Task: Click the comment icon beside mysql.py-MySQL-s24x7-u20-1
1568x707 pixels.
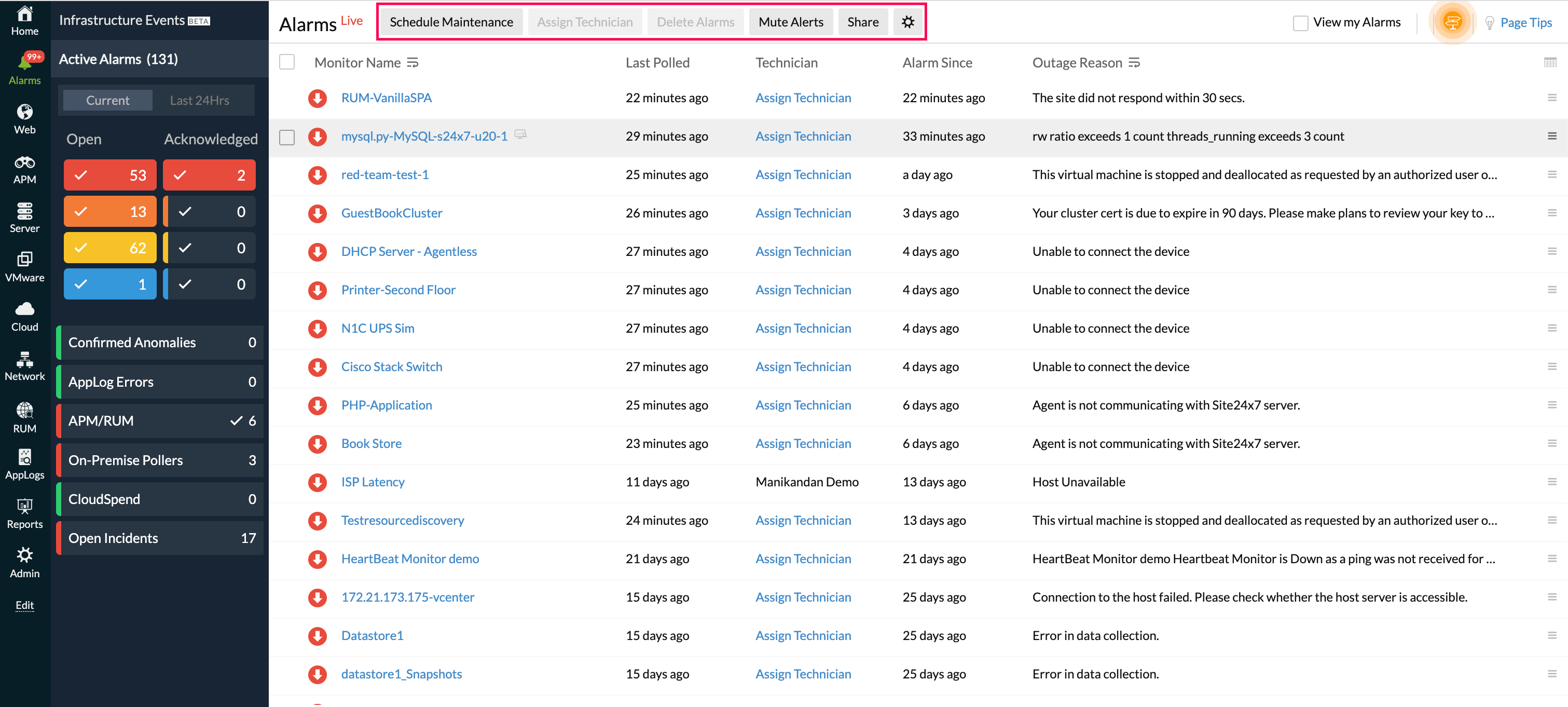Action: pyautogui.click(x=520, y=134)
